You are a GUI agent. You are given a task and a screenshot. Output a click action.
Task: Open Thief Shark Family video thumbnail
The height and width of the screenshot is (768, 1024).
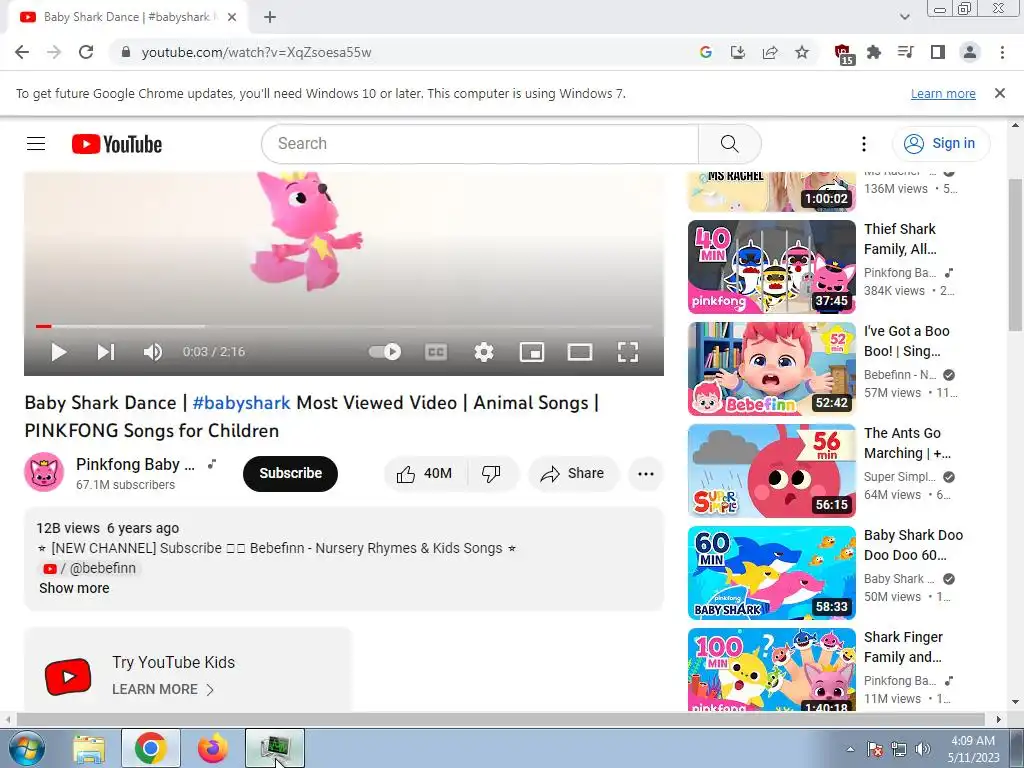[x=772, y=266]
